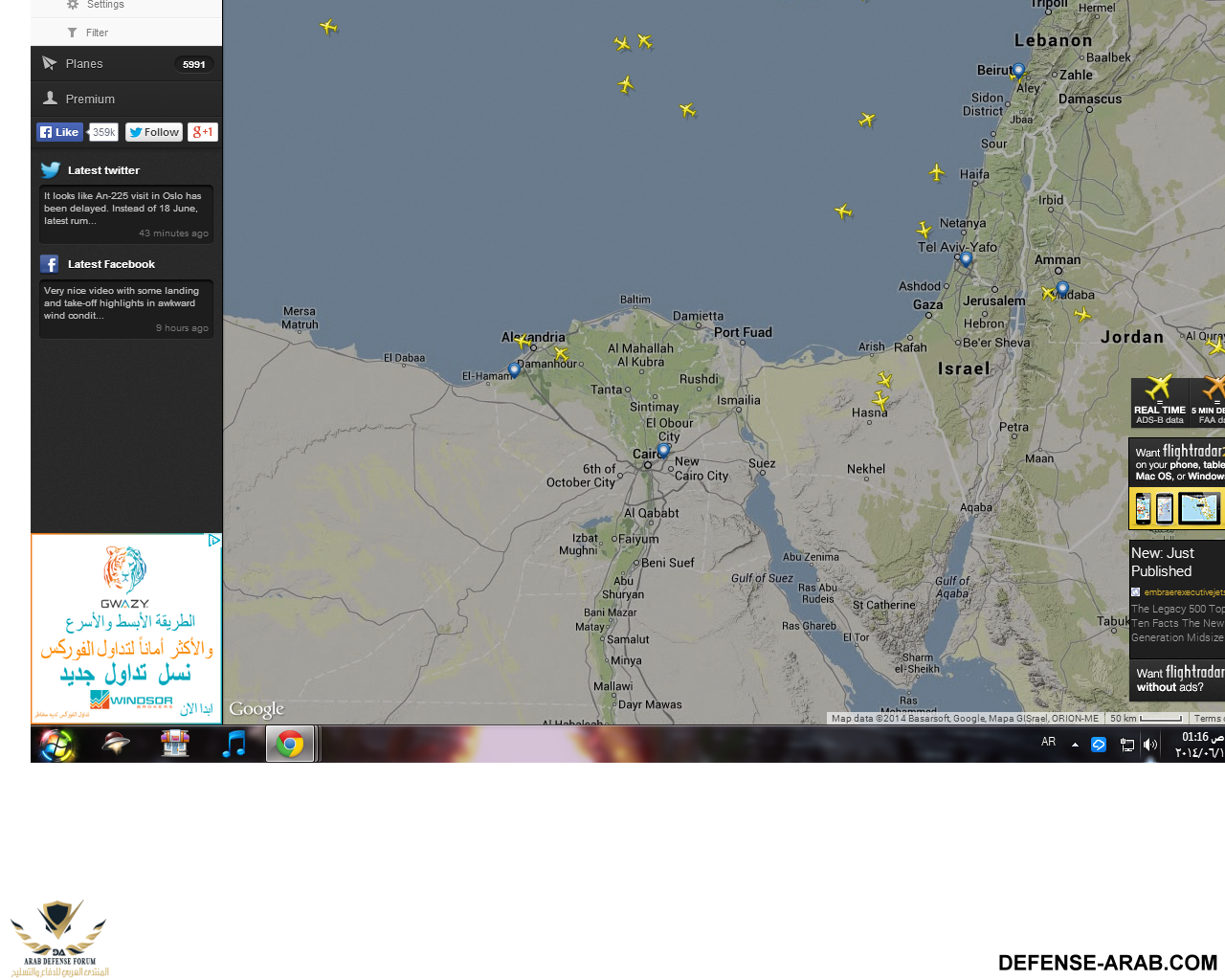Open the New: Just Published panel
This screenshot has width=1225, height=980.
pos(1177,599)
